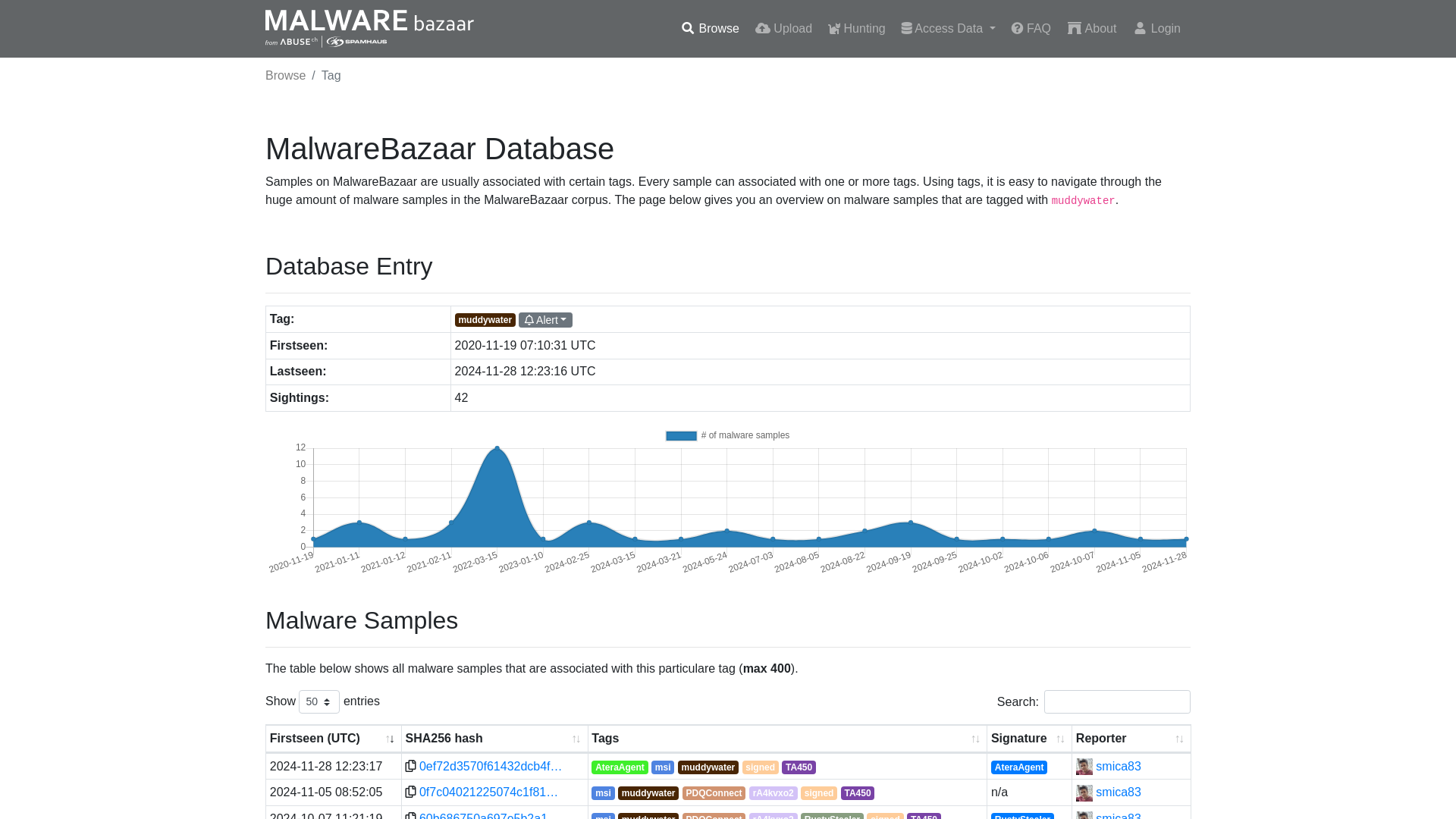The width and height of the screenshot is (1456, 819).
Task: Open the About page
Action: point(1092,29)
